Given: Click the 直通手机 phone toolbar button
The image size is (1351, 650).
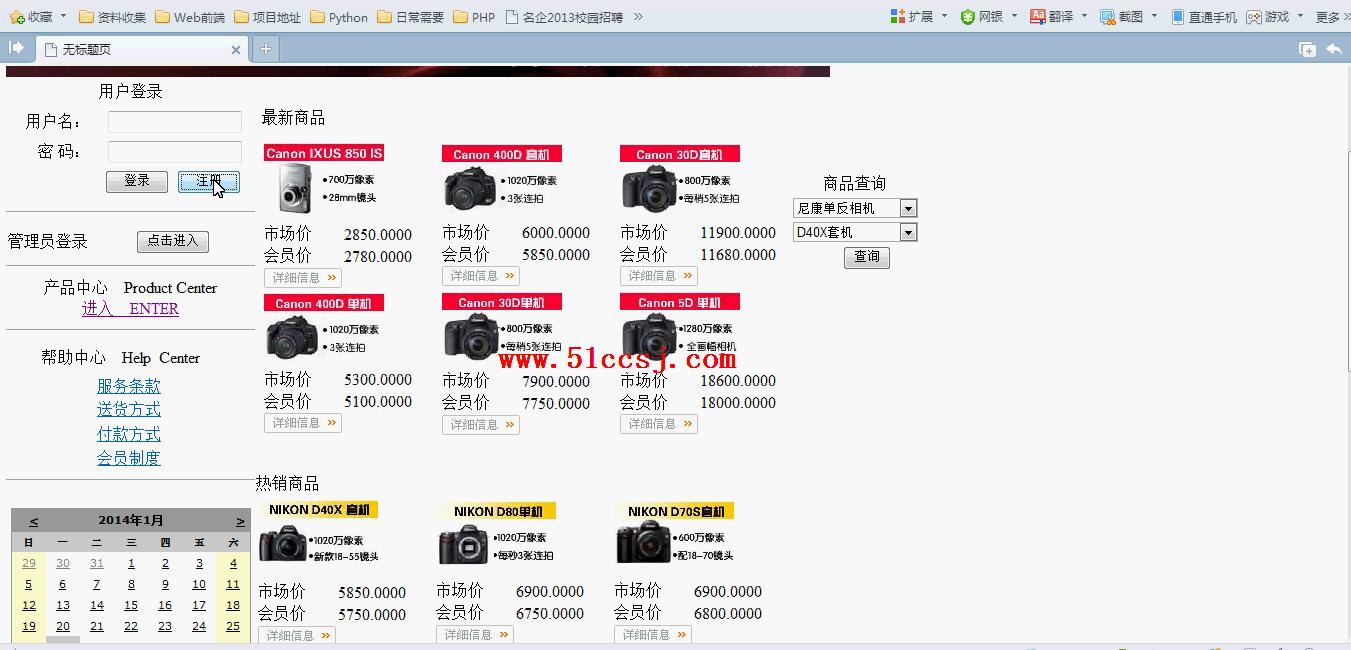Looking at the screenshot, I should click(1204, 17).
